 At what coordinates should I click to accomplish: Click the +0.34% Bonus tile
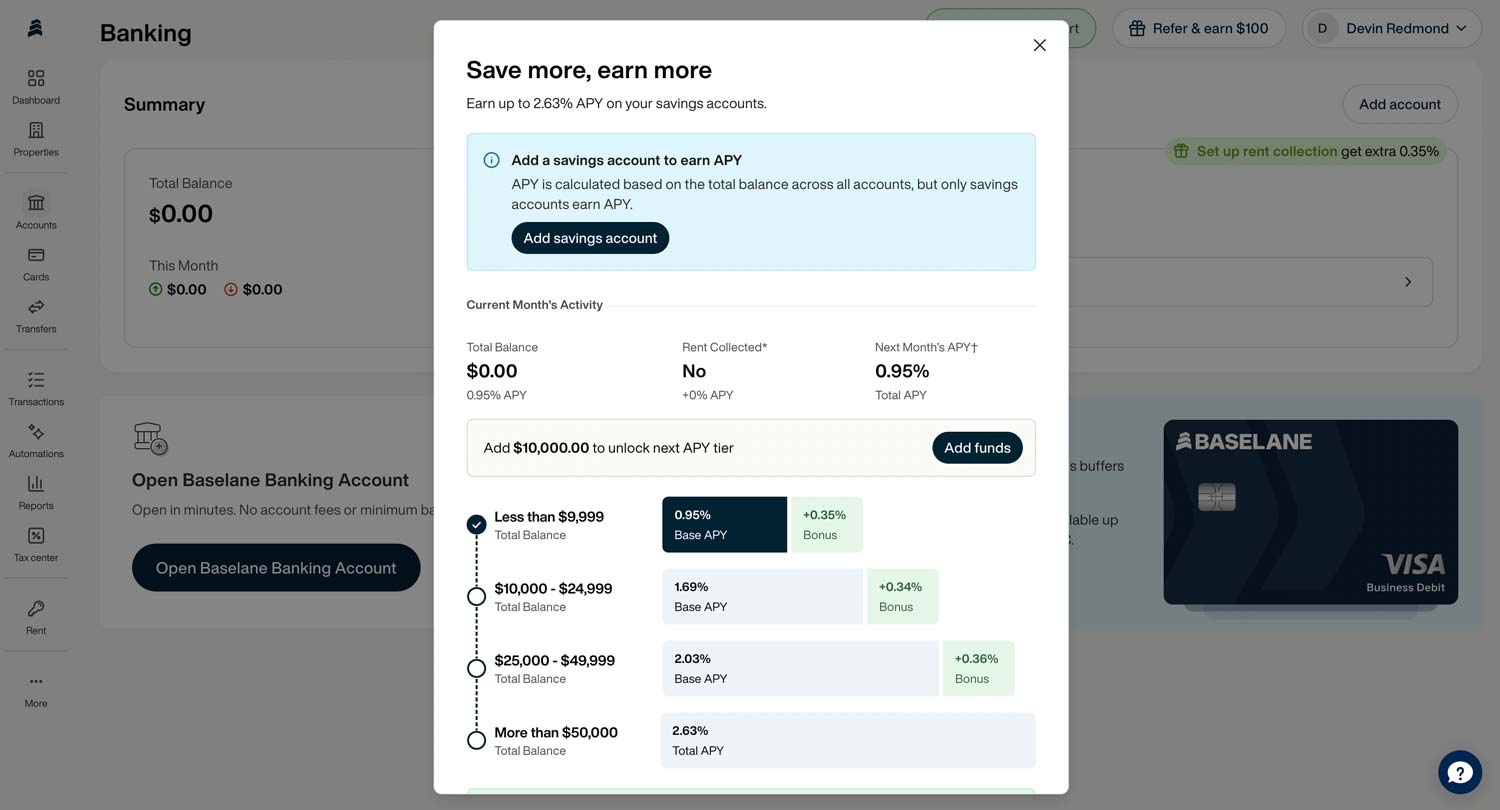902,596
